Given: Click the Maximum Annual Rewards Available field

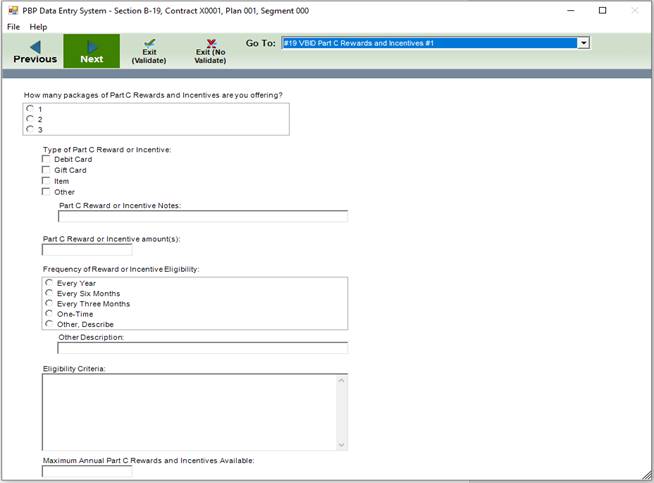Looking at the screenshot, I should point(87,471).
